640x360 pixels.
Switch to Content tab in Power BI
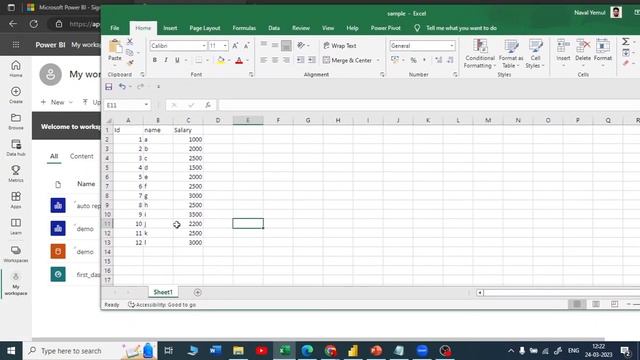(x=82, y=156)
